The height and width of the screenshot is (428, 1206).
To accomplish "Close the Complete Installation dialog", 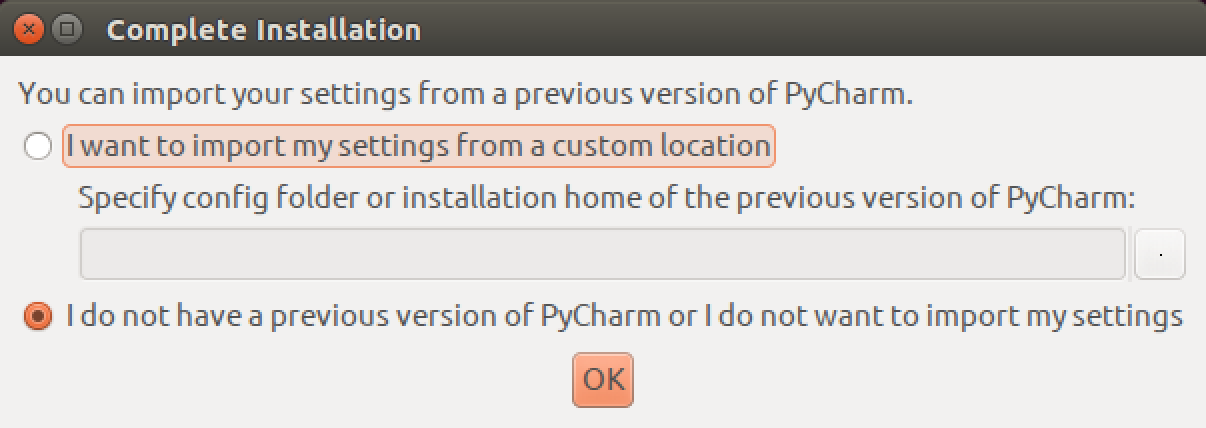I will [29, 29].
